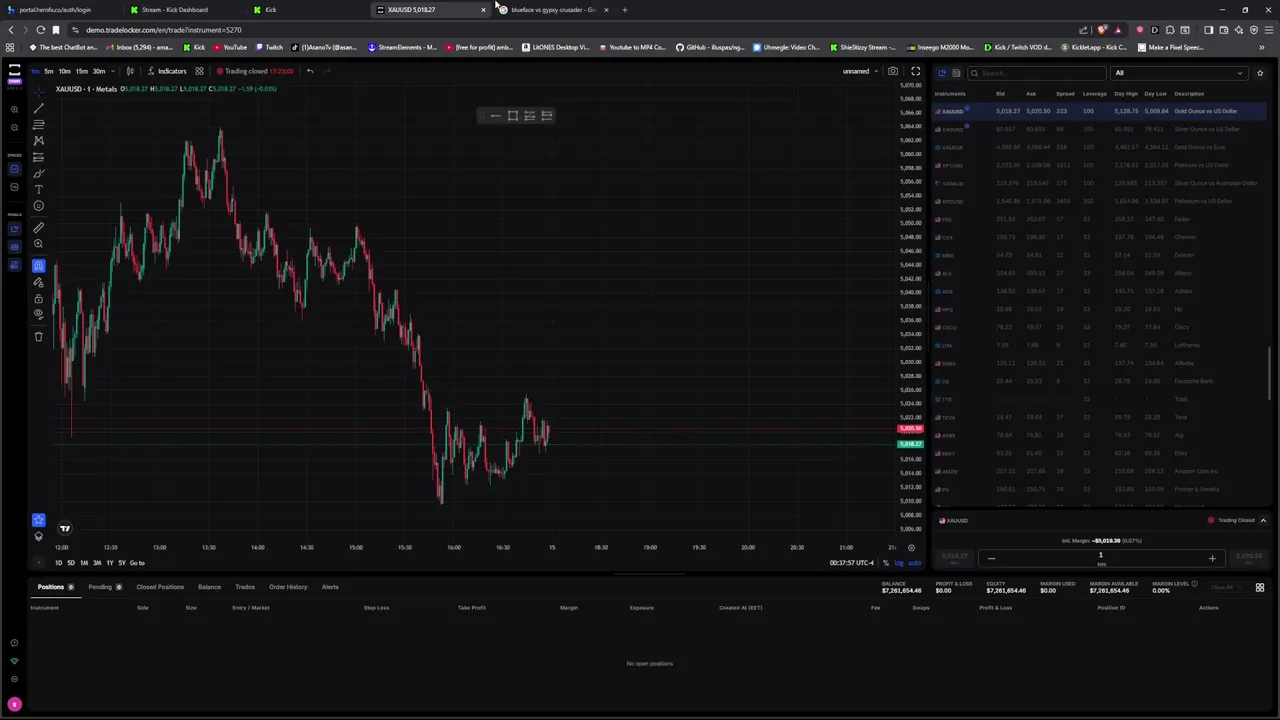Open chart settings gear on time axis
Screen dimensions: 1280x720
[x=910, y=548]
